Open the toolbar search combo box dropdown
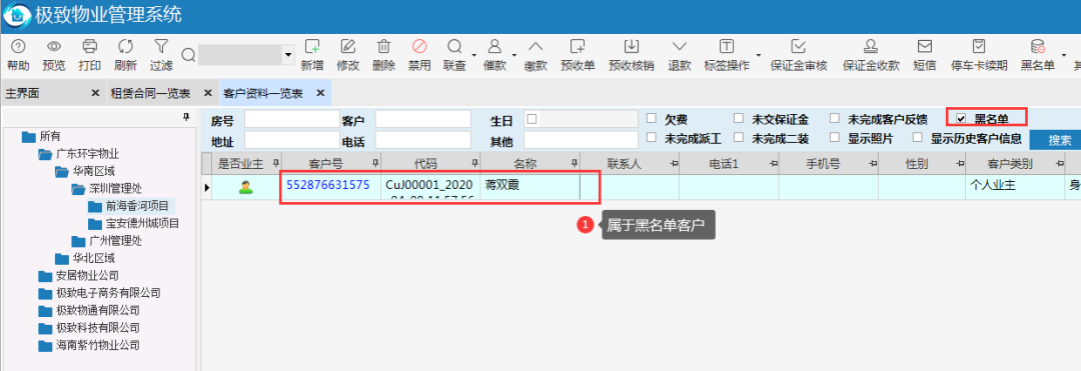The height and width of the screenshot is (371, 1081). click(288, 54)
